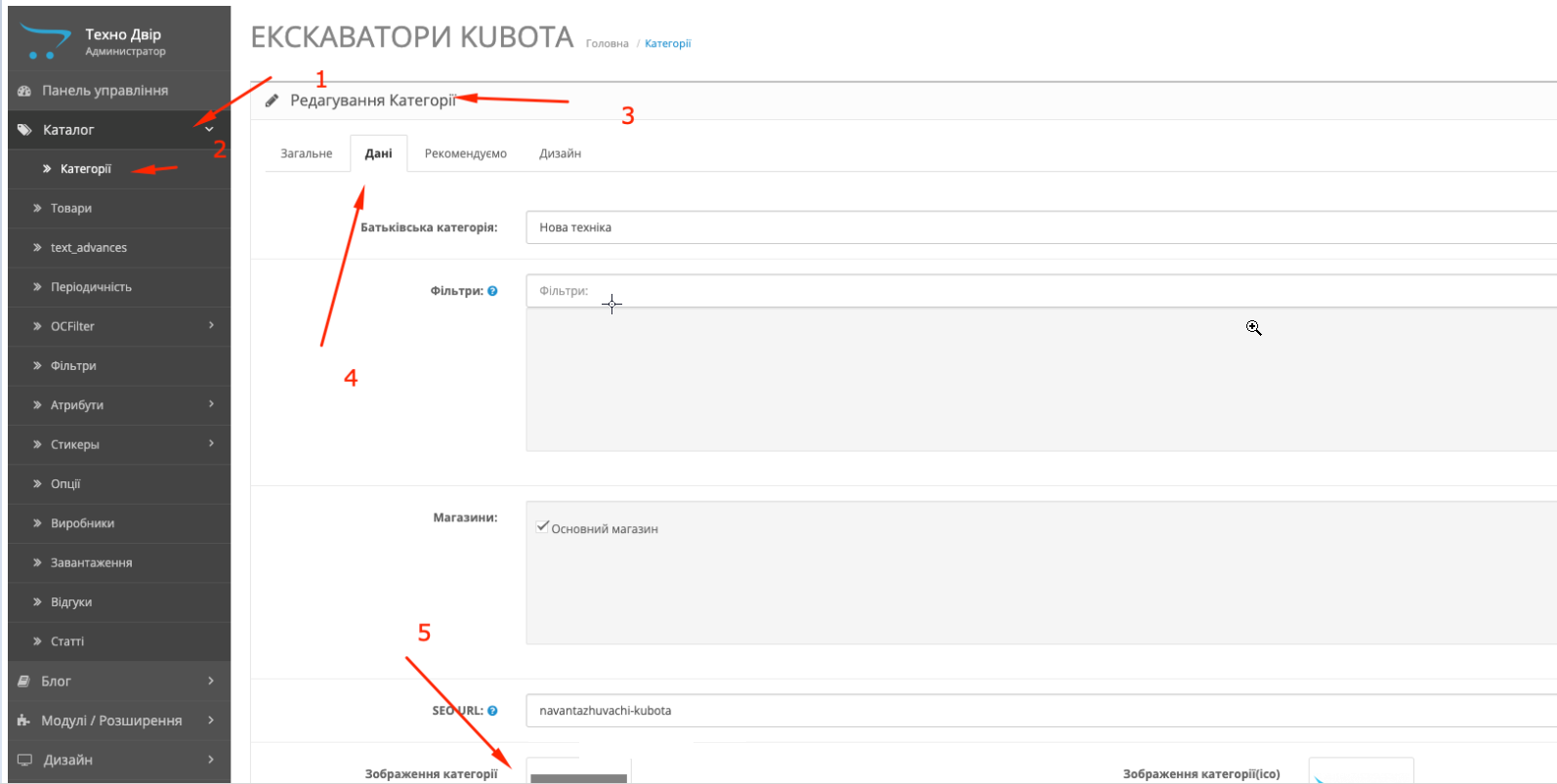This screenshot has width=1557, height=784.
Task: Click the book icon beside Блог
Action: [24, 681]
